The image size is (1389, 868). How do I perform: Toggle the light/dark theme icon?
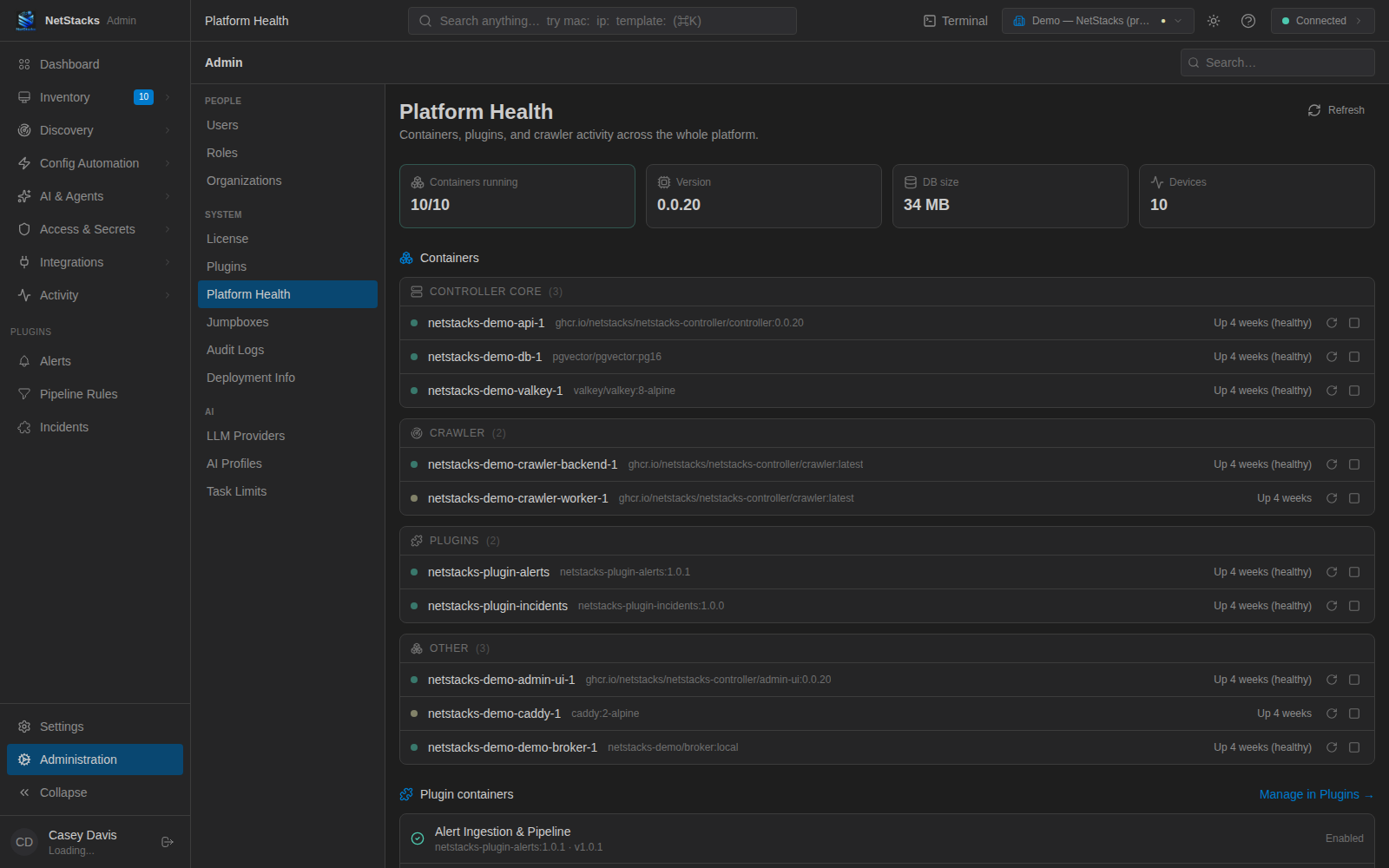(x=1214, y=21)
